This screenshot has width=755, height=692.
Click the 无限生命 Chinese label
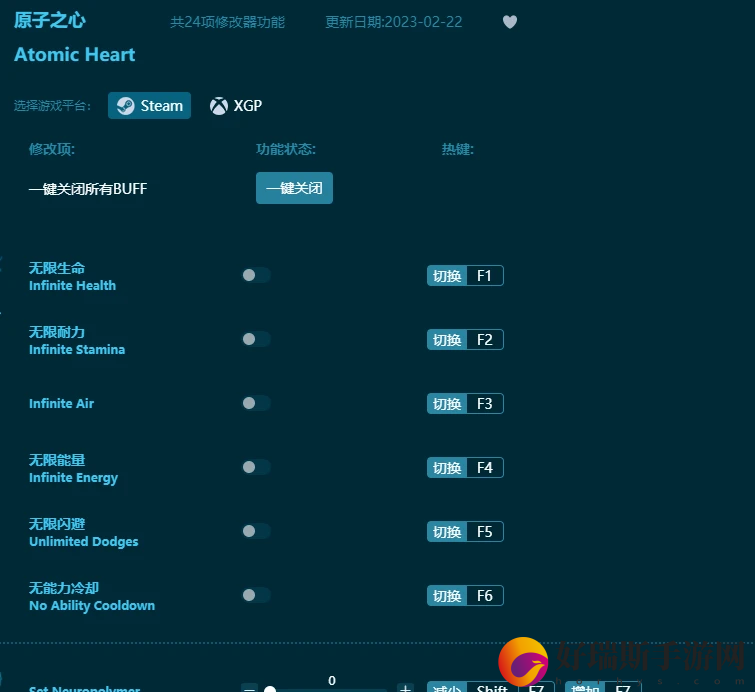[57, 268]
